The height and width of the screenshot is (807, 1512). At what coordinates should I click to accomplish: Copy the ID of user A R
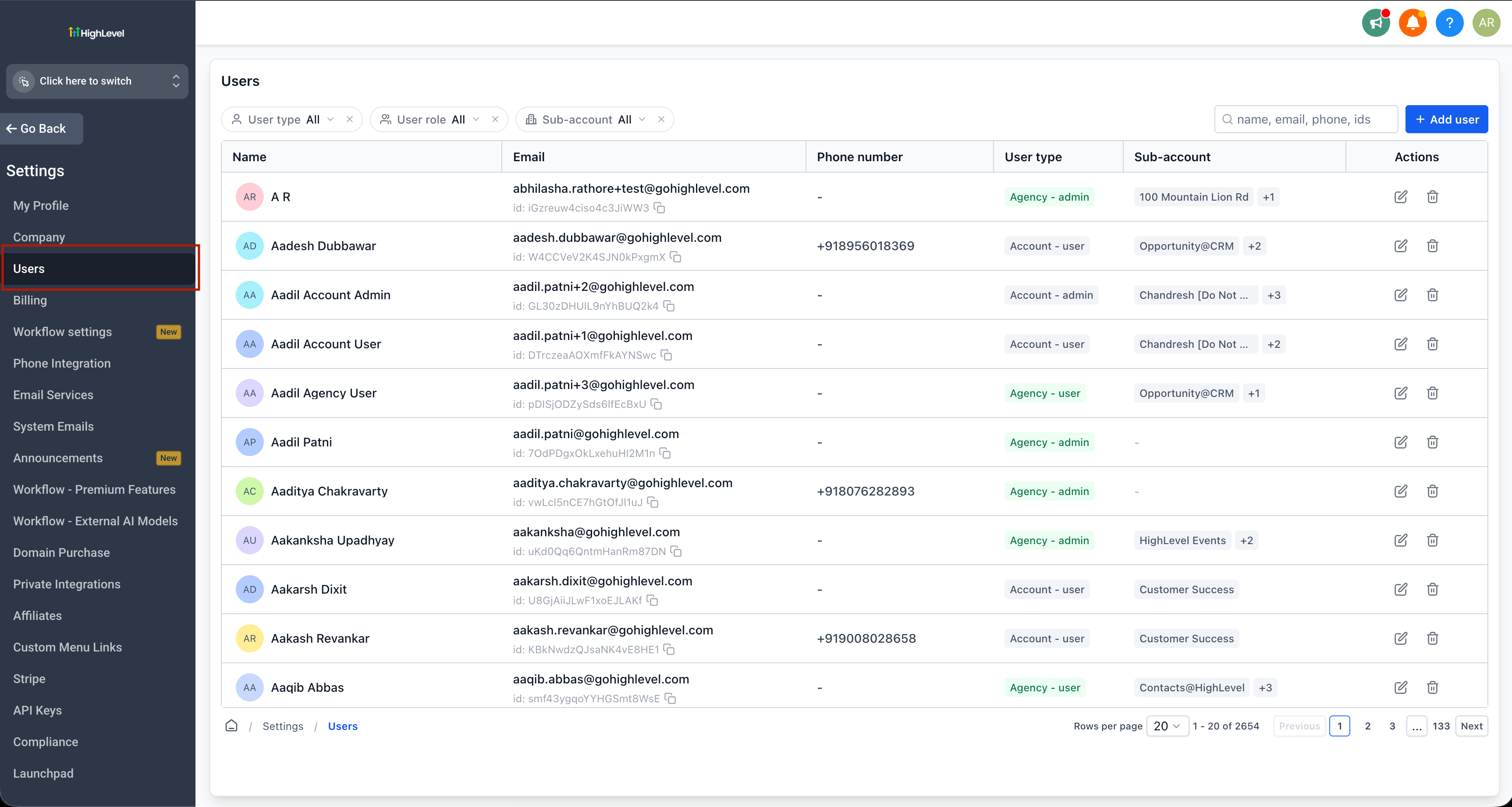660,209
